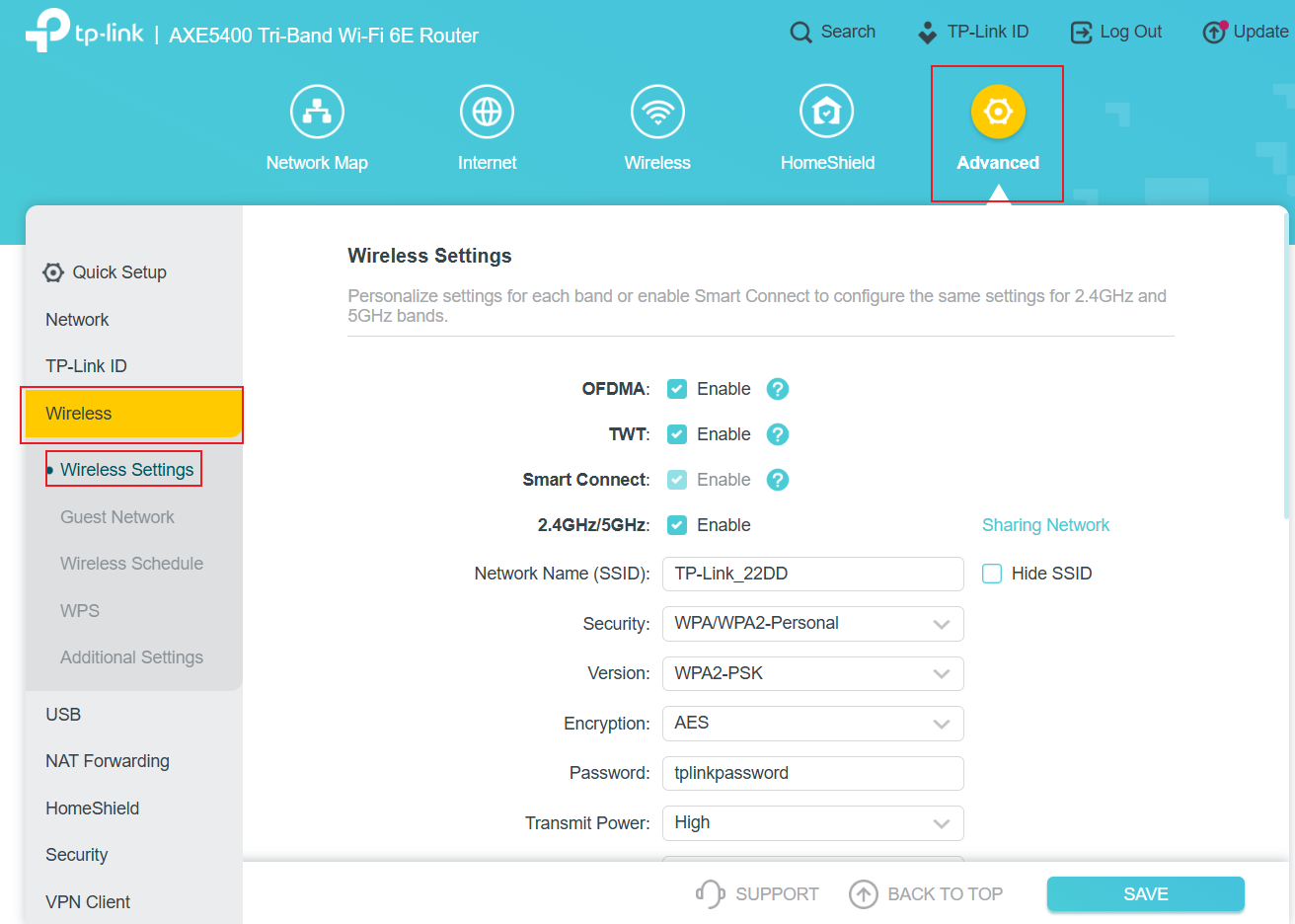Uncheck the 2.4GHz/5GHz Enable option
This screenshot has width=1295, height=924.
[x=677, y=524]
